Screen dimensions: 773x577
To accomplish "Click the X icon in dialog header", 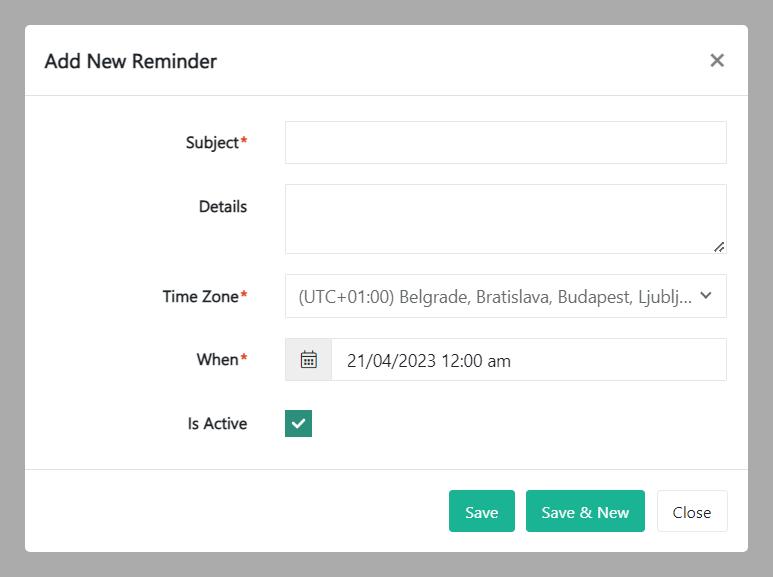I will [x=717, y=60].
